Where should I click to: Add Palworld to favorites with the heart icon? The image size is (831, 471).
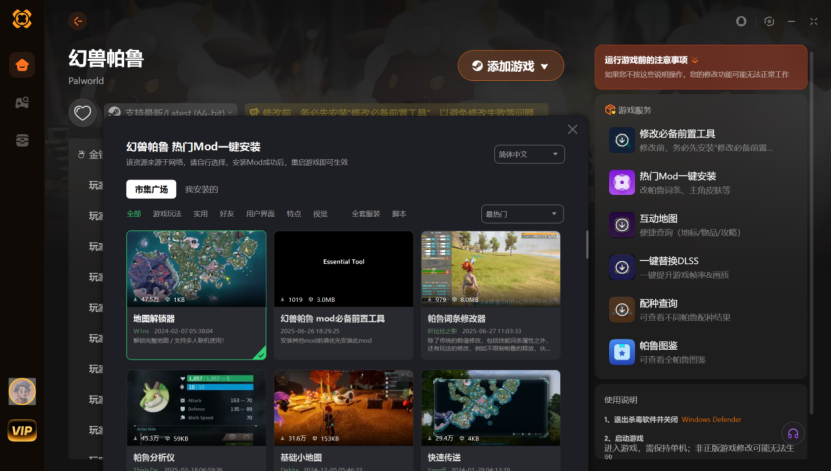point(82,113)
